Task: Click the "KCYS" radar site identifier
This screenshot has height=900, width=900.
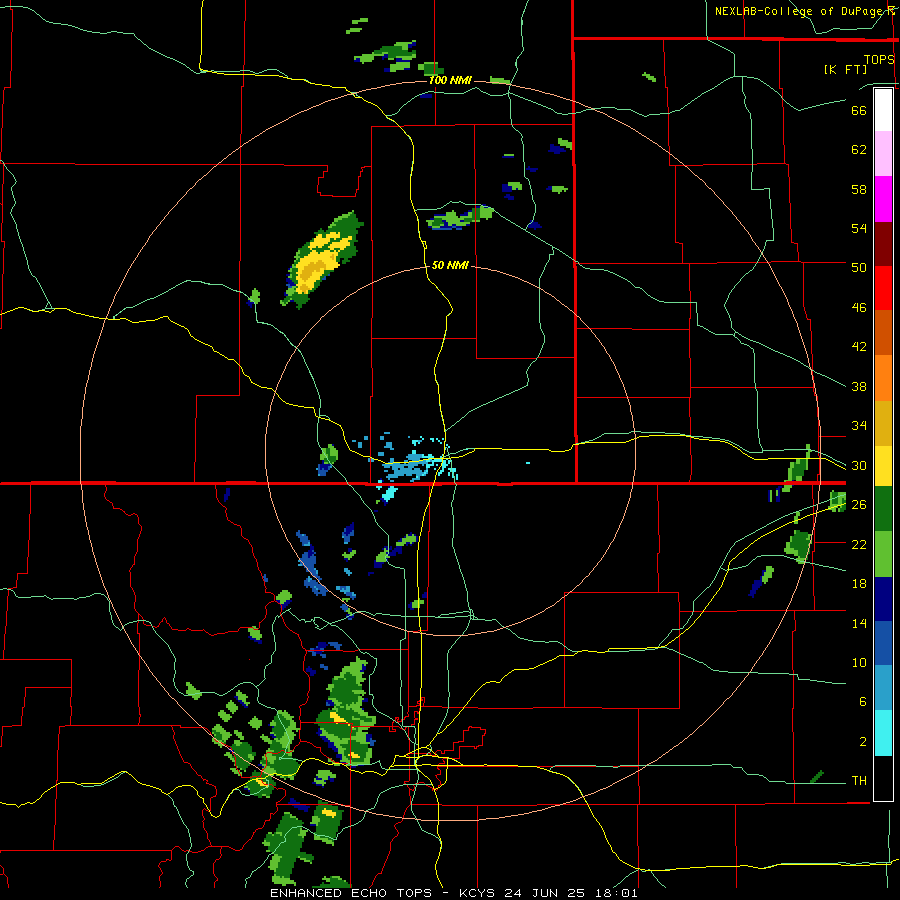Action: click(477, 893)
